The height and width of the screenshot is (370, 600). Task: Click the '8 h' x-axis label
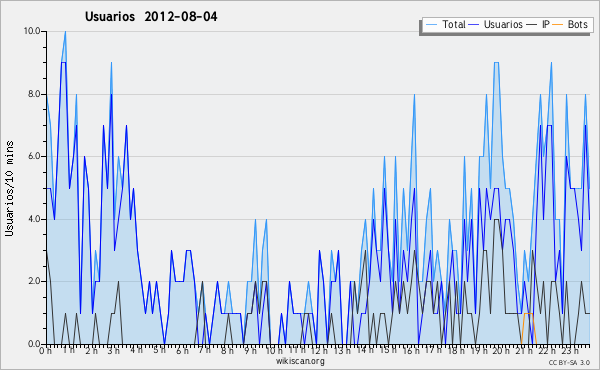click(227, 351)
